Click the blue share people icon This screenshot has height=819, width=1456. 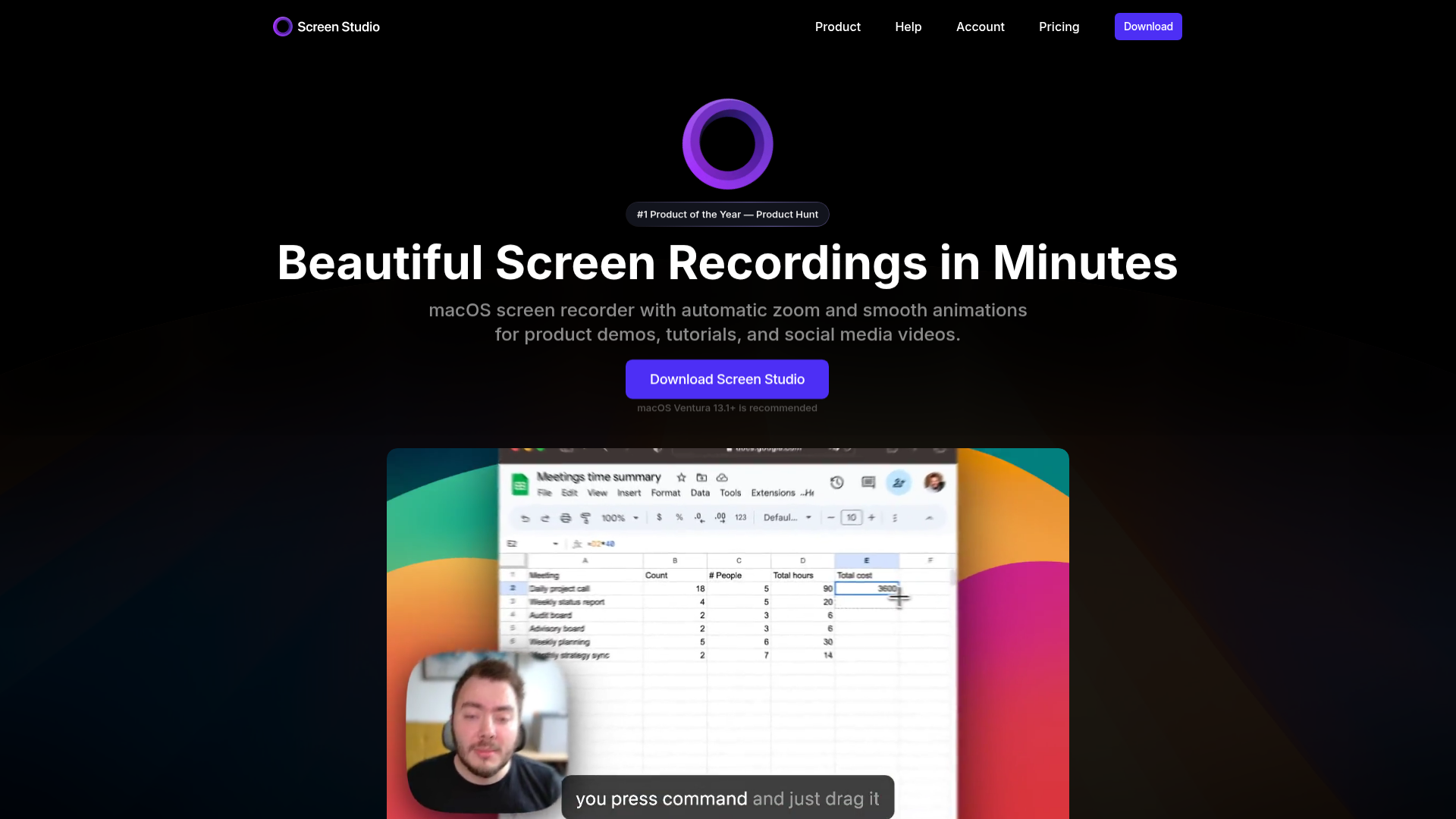[899, 482]
